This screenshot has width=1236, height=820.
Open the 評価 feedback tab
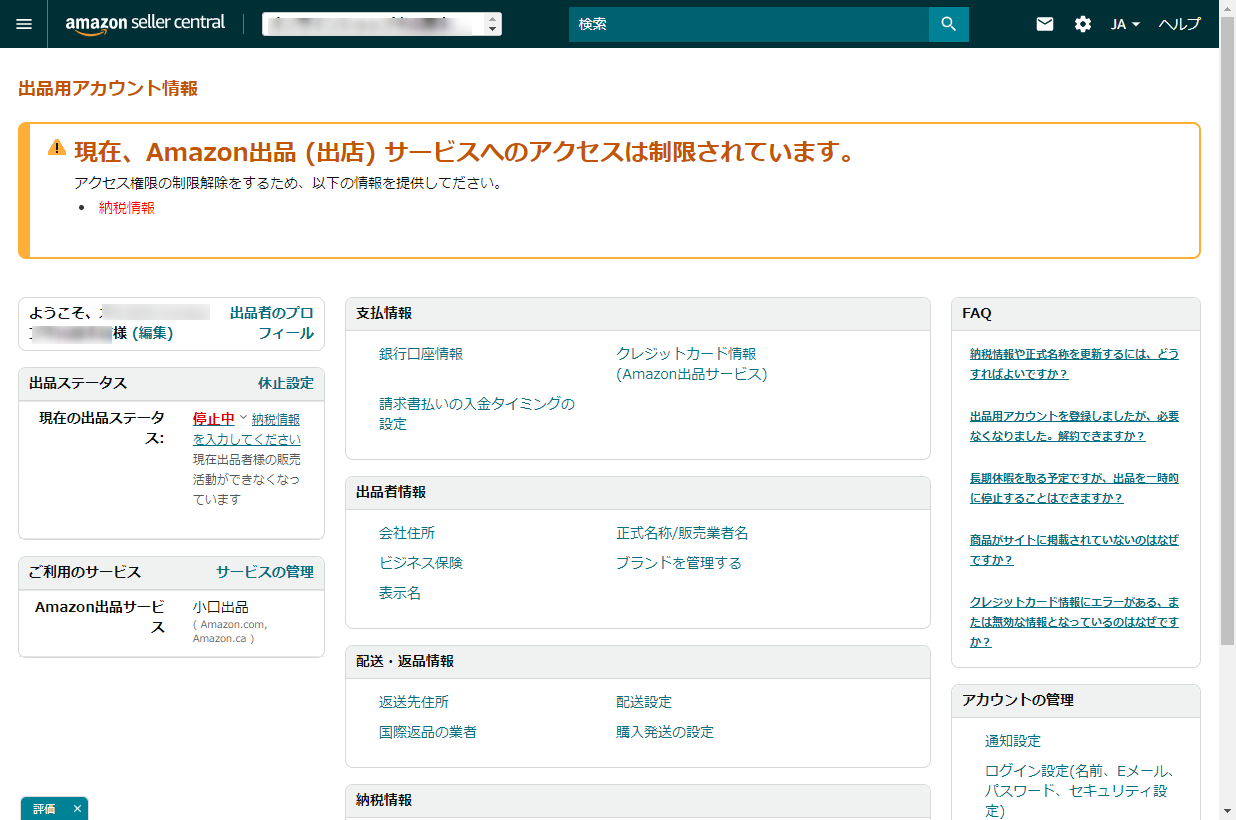pos(45,809)
